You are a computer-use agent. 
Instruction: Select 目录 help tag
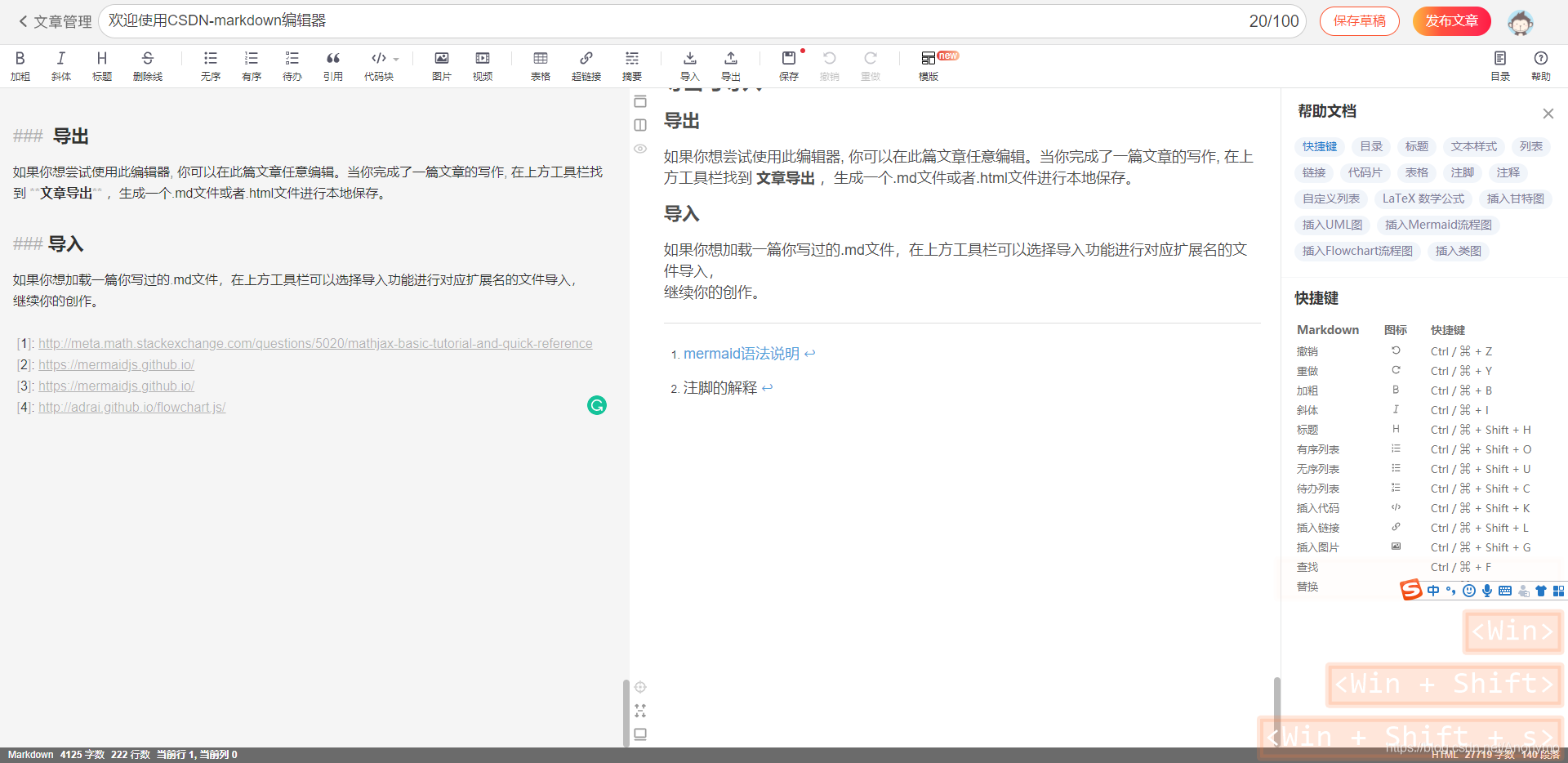point(1371,146)
